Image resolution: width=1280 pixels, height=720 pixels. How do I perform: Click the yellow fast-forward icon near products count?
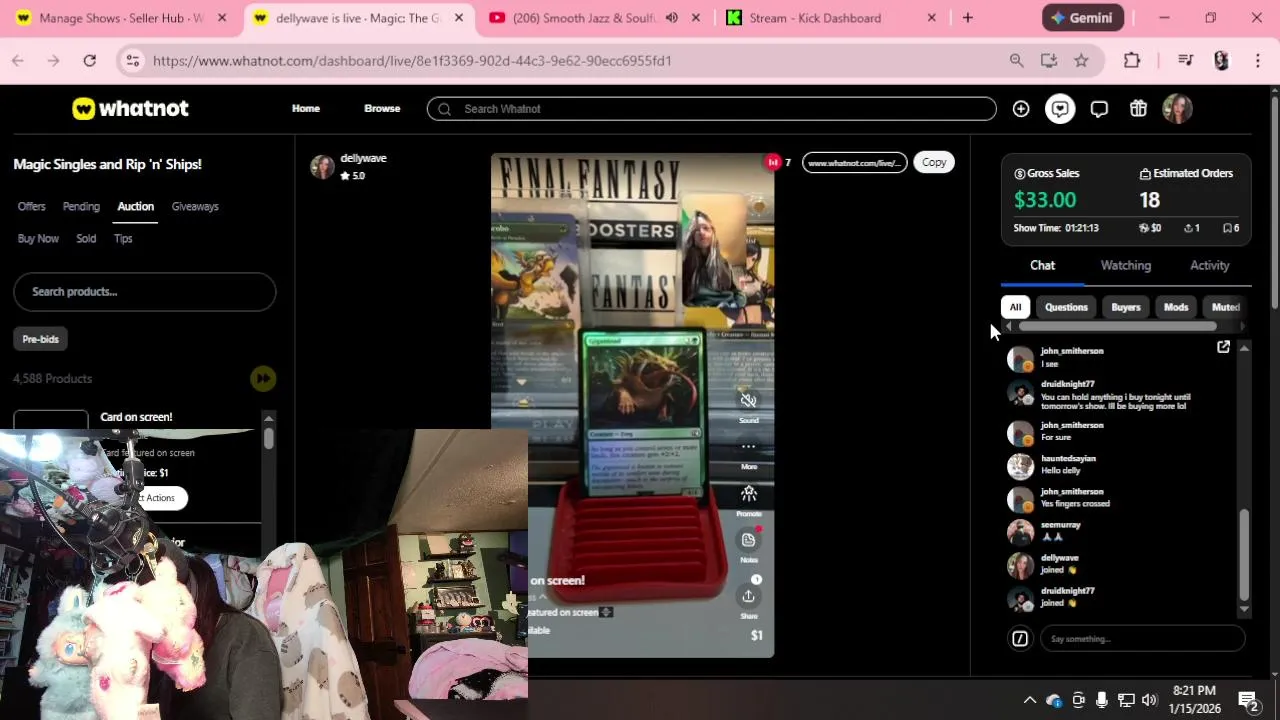point(263,378)
